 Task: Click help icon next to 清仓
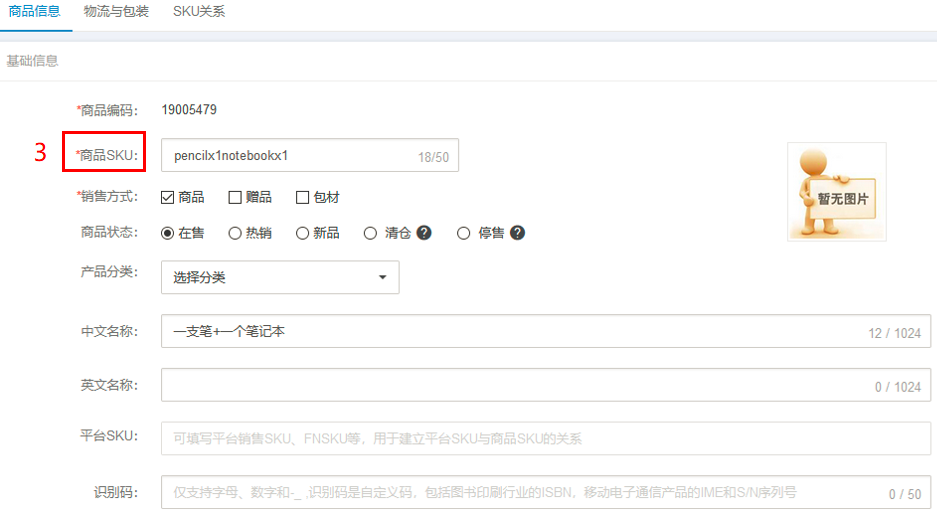pyautogui.click(x=424, y=233)
